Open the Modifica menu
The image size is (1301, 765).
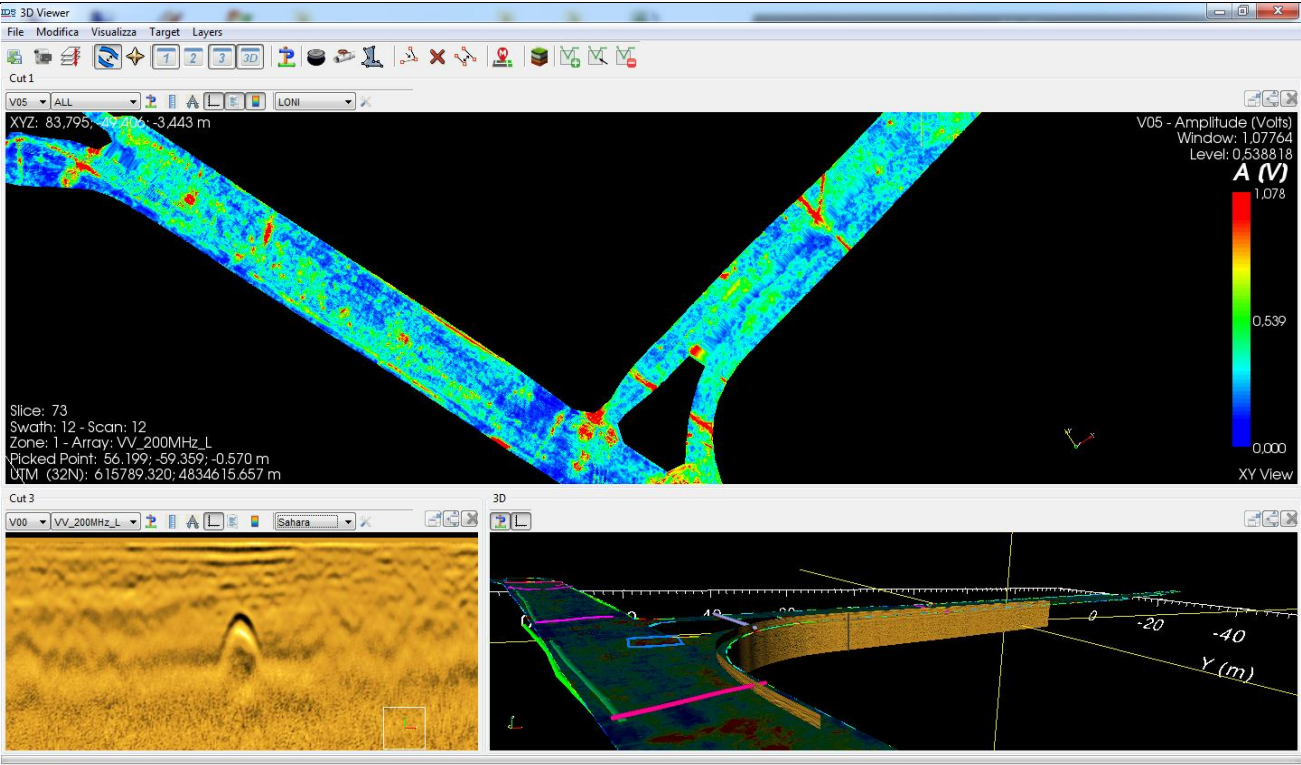tap(57, 32)
